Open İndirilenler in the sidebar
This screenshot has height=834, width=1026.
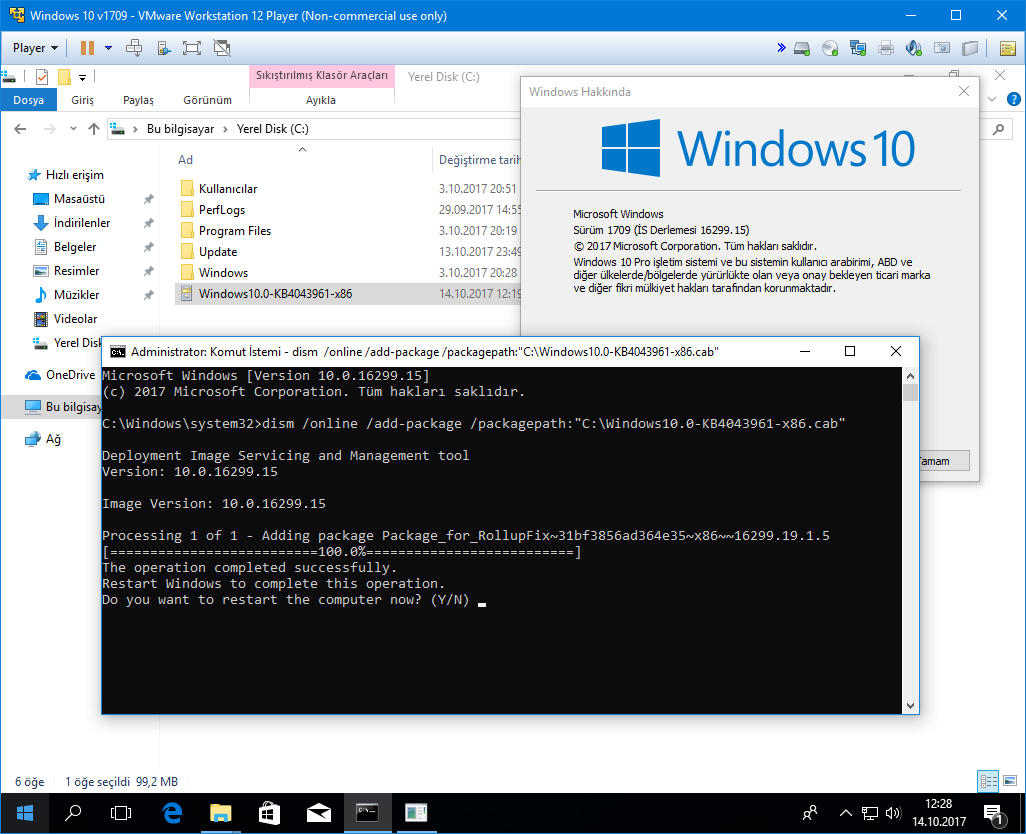point(82,223)
